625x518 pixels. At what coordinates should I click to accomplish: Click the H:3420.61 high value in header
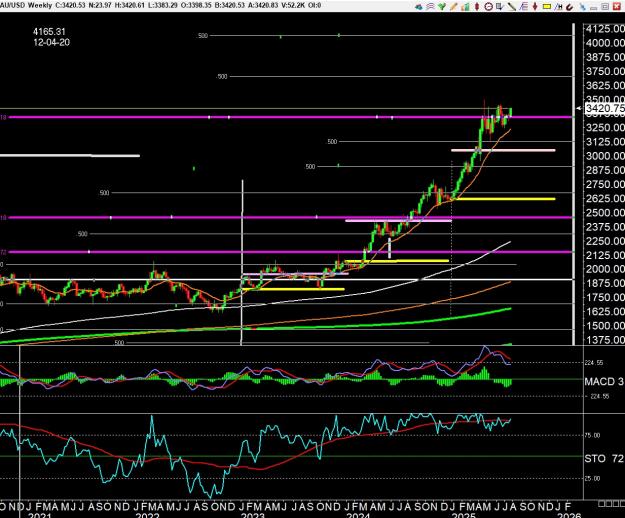(129, 5)
